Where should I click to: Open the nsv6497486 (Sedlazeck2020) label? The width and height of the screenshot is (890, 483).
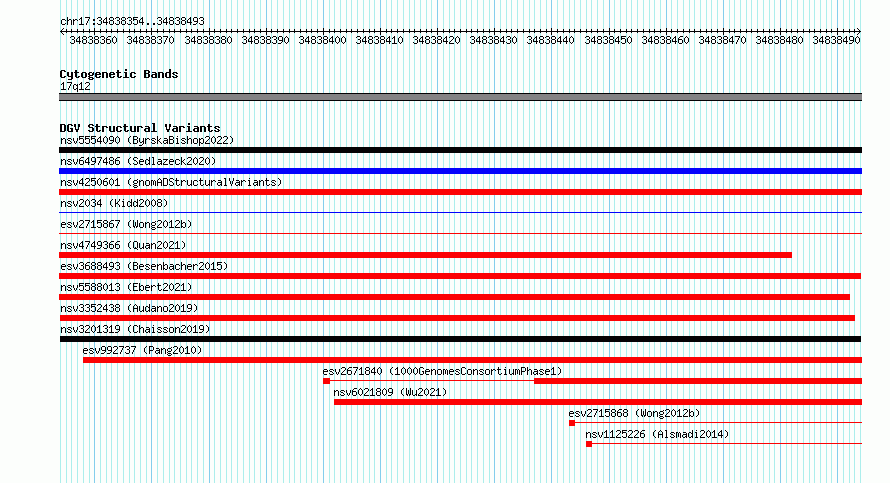pyautogui.click(x=138, y=161)
